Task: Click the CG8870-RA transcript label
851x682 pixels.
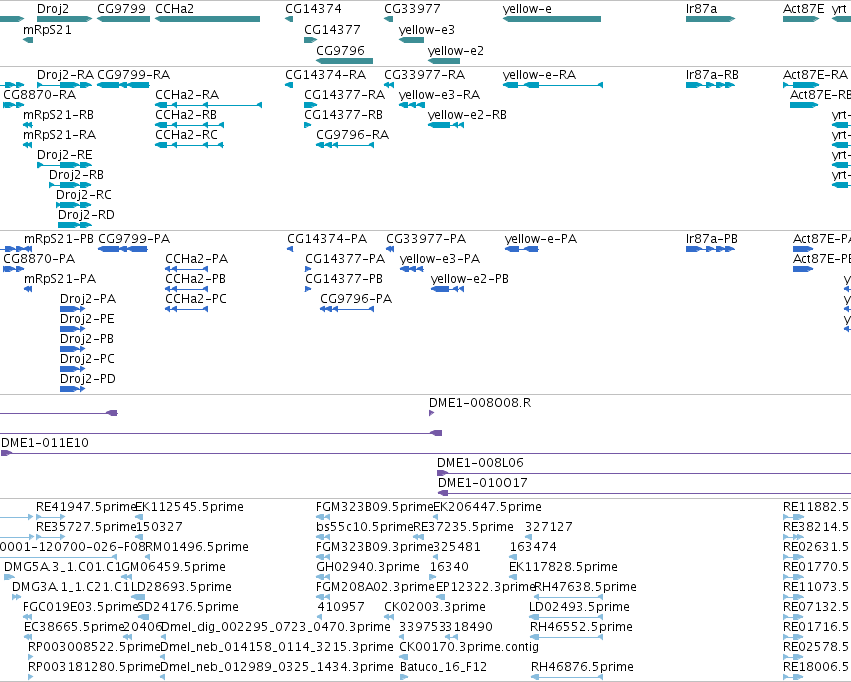Action: 40,94
